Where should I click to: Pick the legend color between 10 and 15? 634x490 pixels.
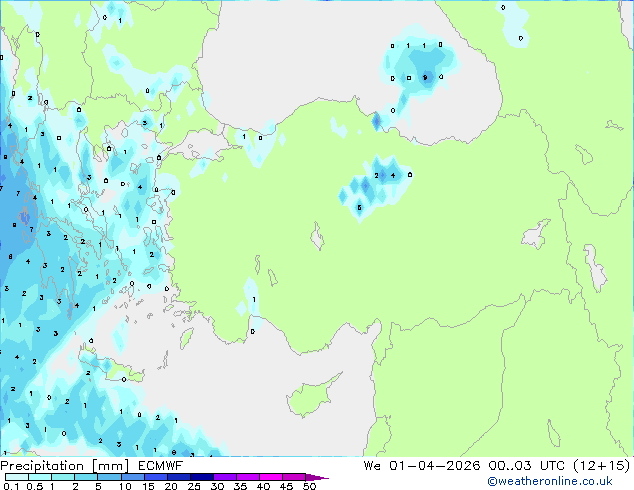[133, 477]
